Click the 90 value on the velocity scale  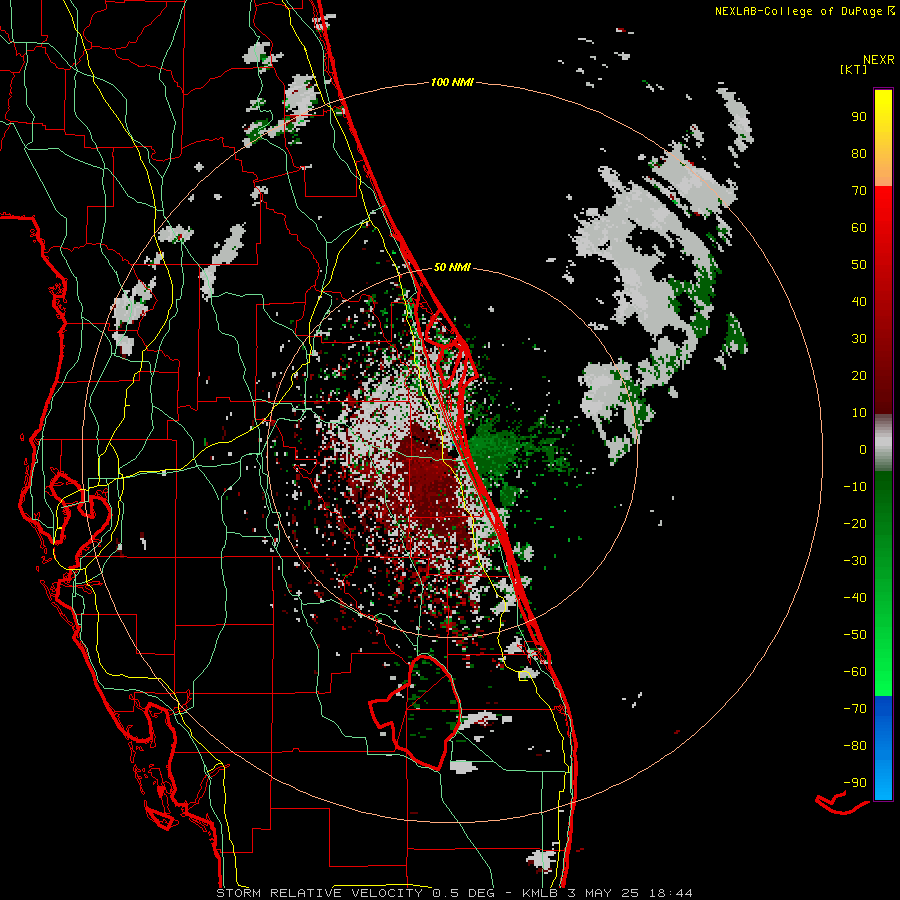(x=859, y=116)
